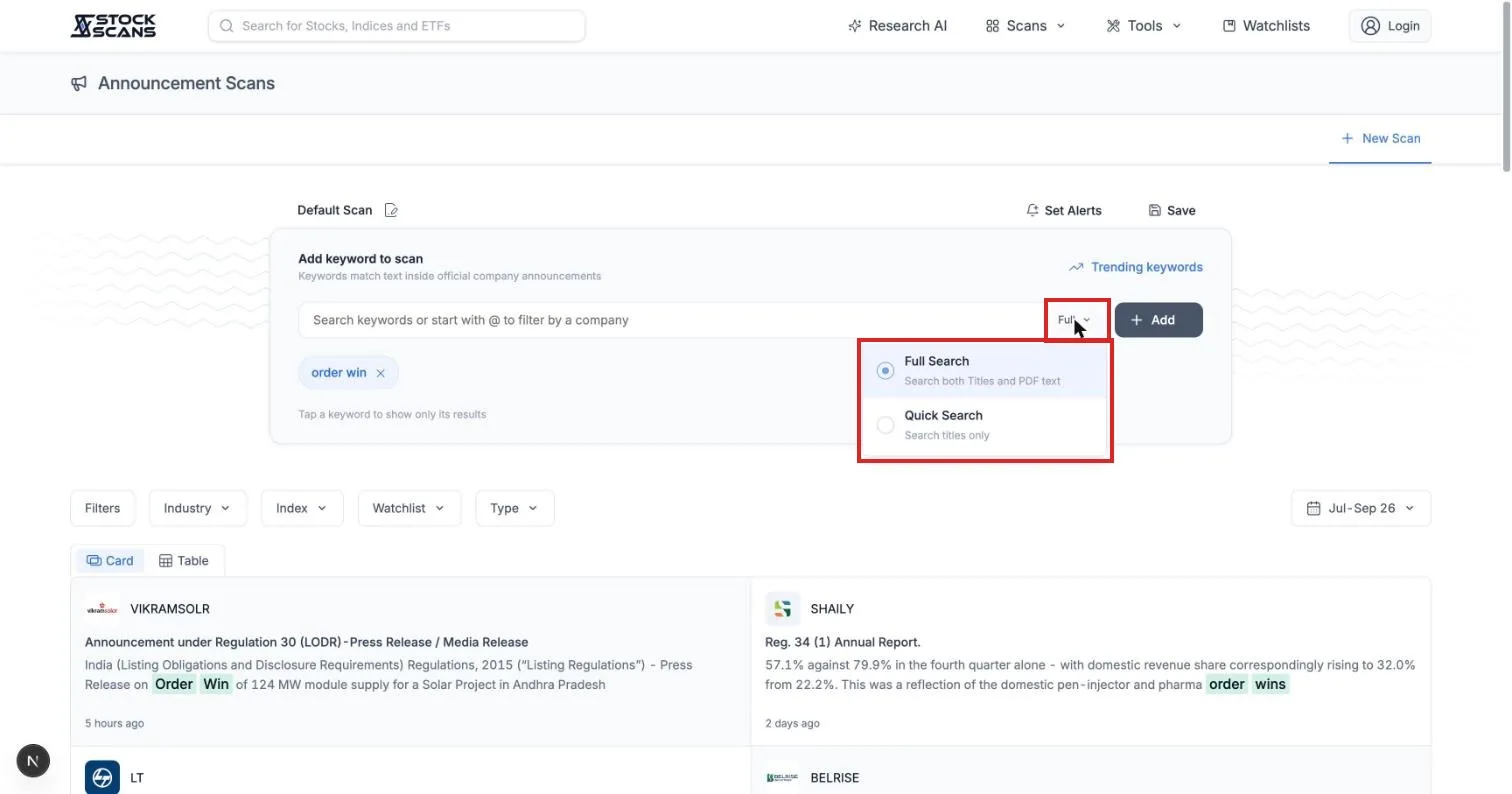Open the Jul-Sep 26 date range dropdown
This screenshot has width=1512, height=794.
tap(1361, 508)
